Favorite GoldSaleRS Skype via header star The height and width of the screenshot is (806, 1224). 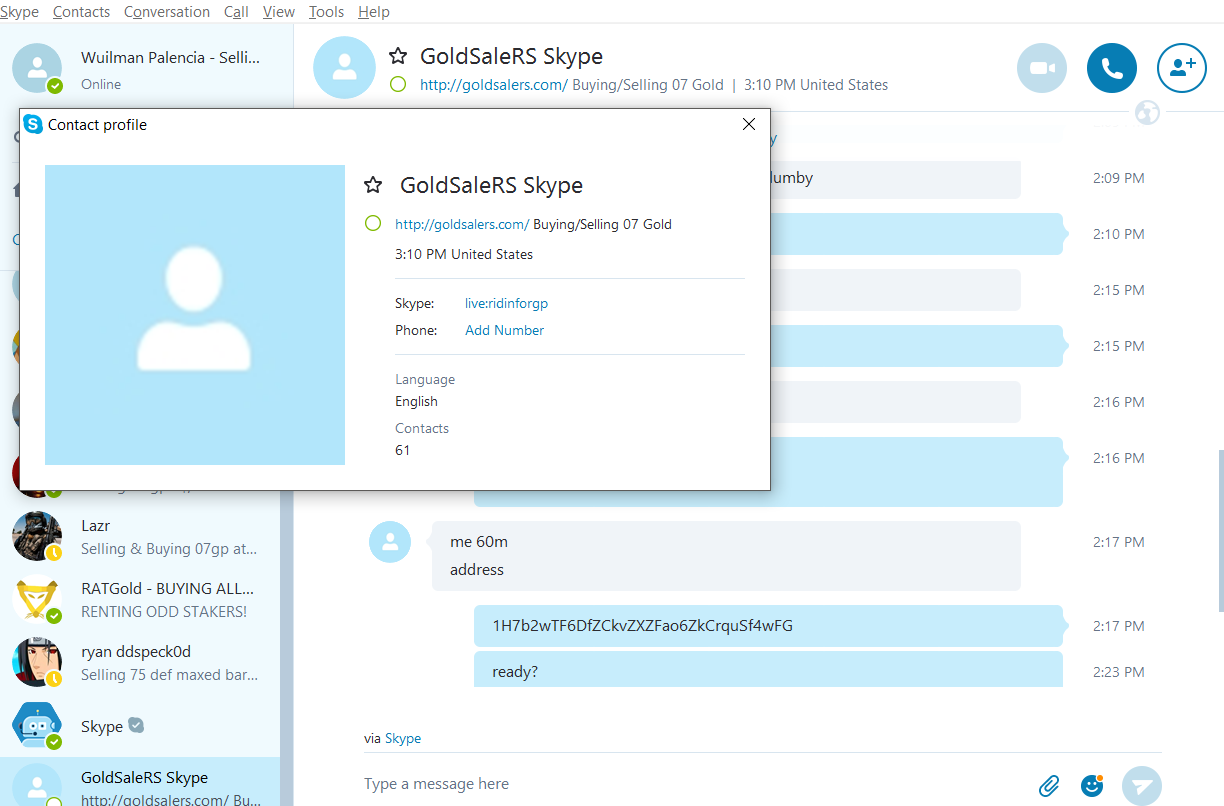[x=398, y=56]
